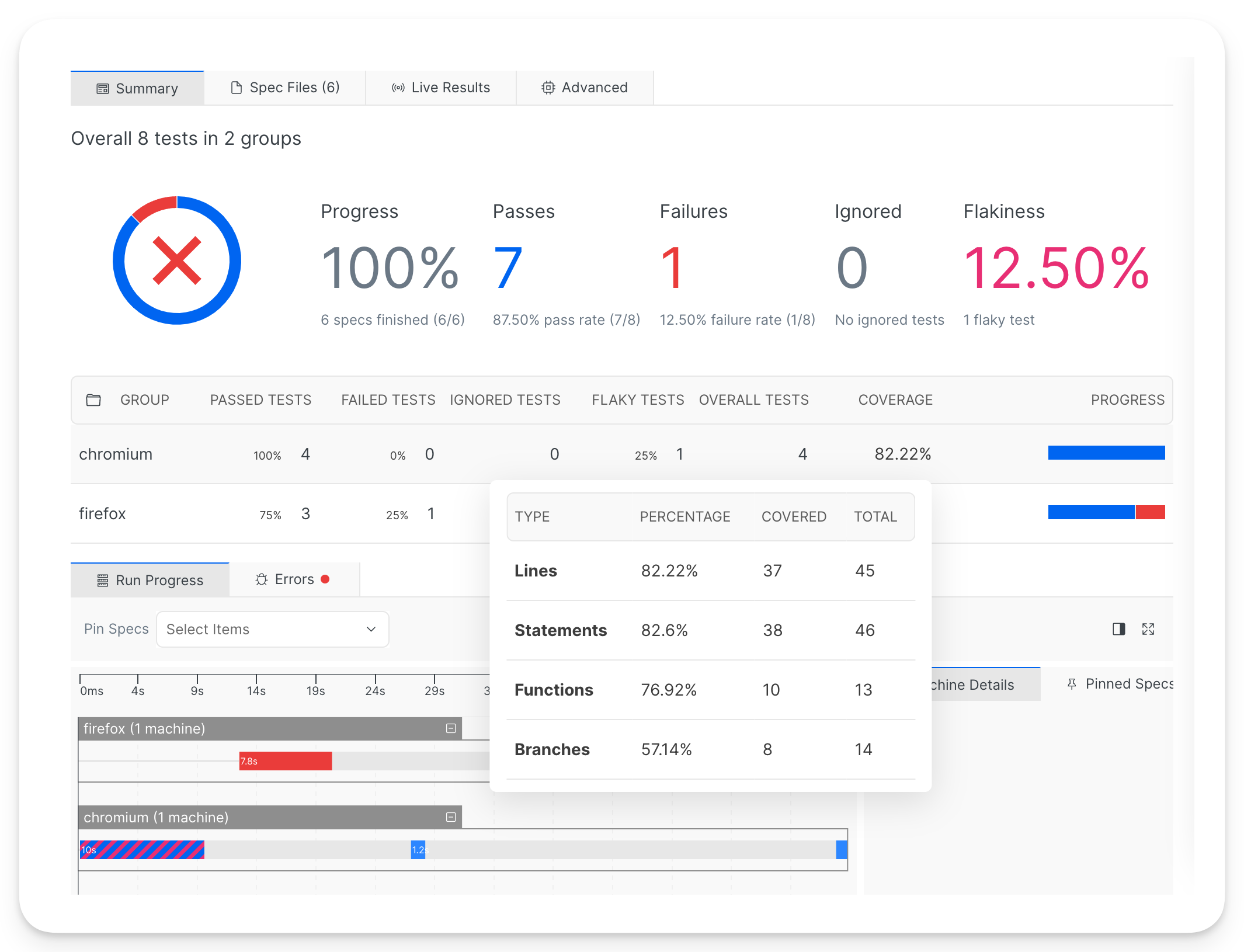
Task: Click the expand fullscreen icon
Action: (1148, 629)
